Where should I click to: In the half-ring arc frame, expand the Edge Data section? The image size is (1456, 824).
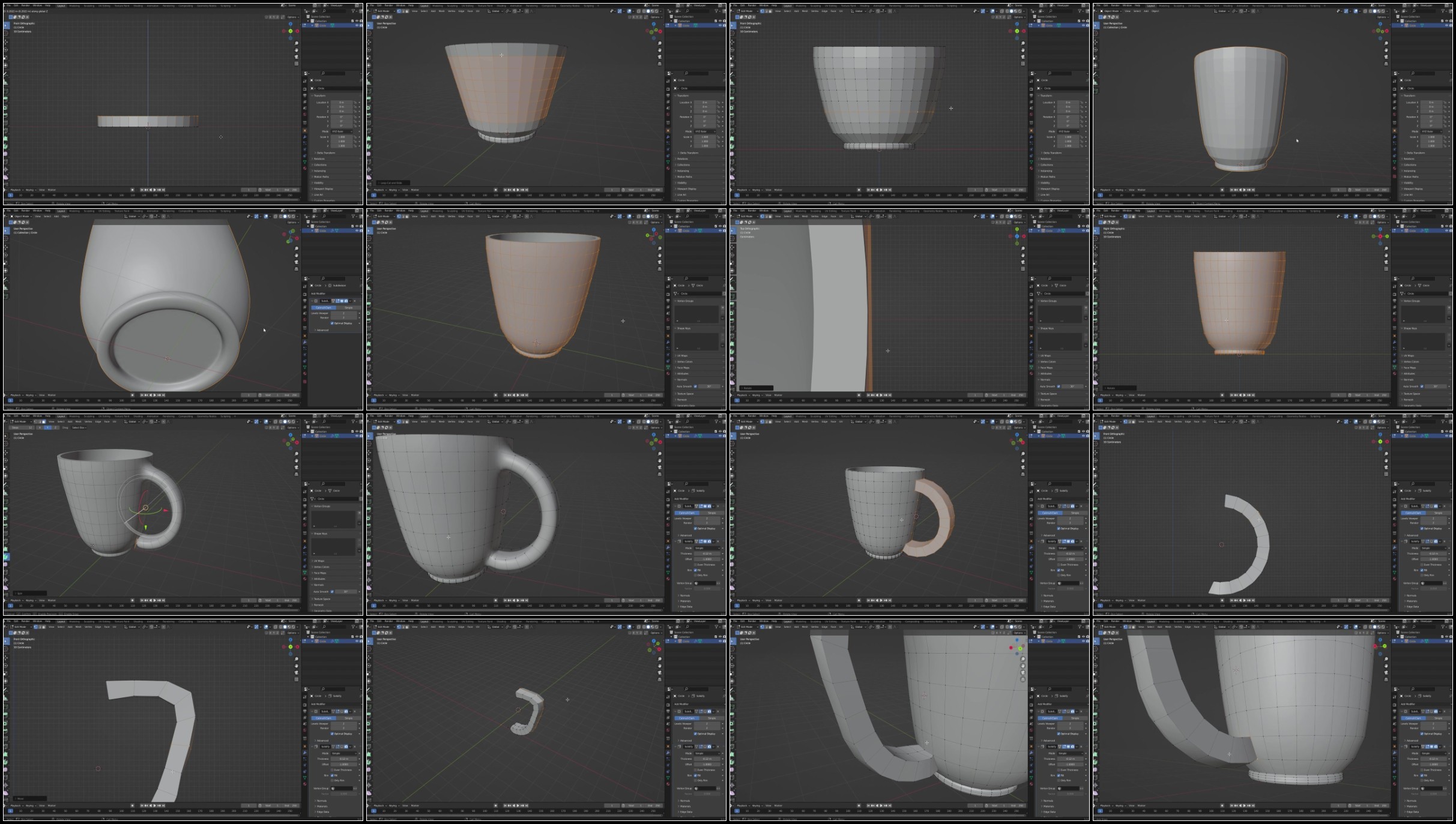pyautogui.click(x=1413, y=607)
